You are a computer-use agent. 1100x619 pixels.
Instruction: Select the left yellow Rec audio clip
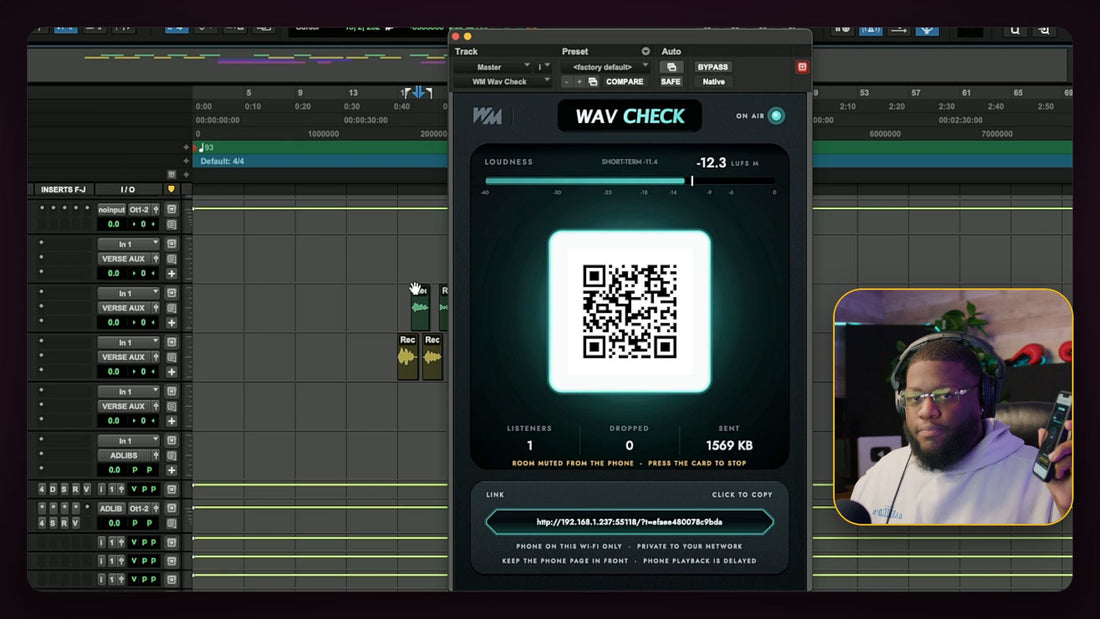pyautogui.click(x=408, y=357)
